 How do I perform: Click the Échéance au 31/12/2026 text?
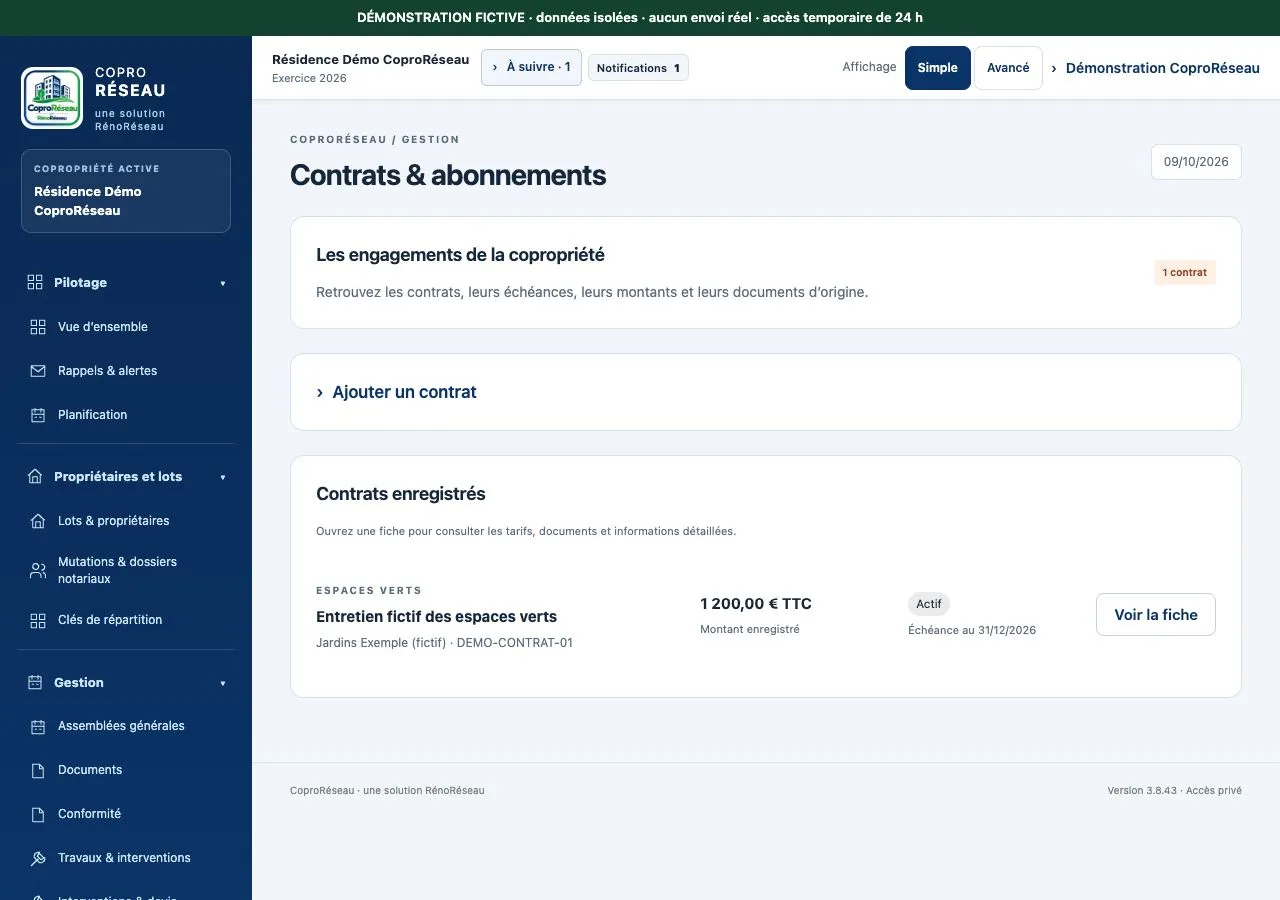[972, 630]
